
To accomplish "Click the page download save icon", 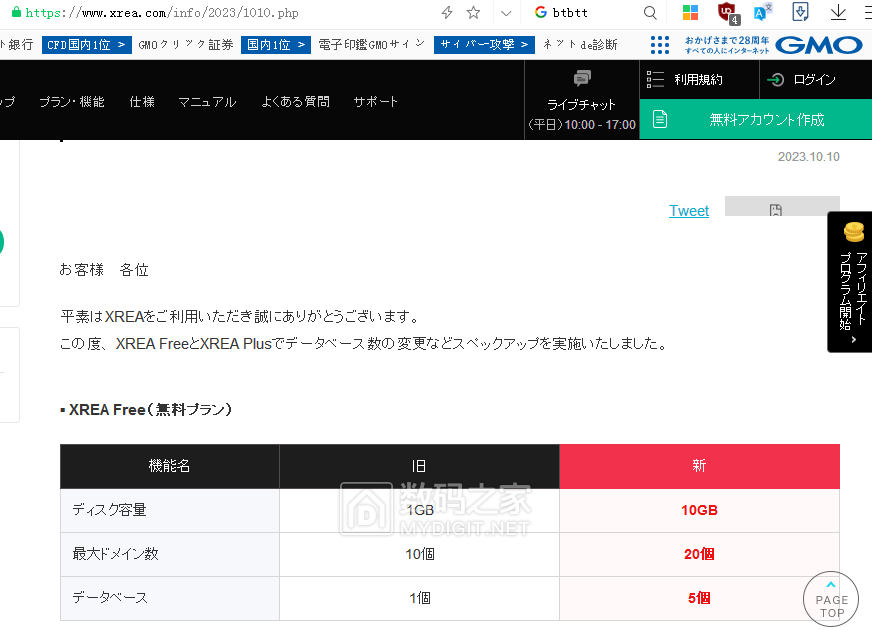I will point(800,12).
